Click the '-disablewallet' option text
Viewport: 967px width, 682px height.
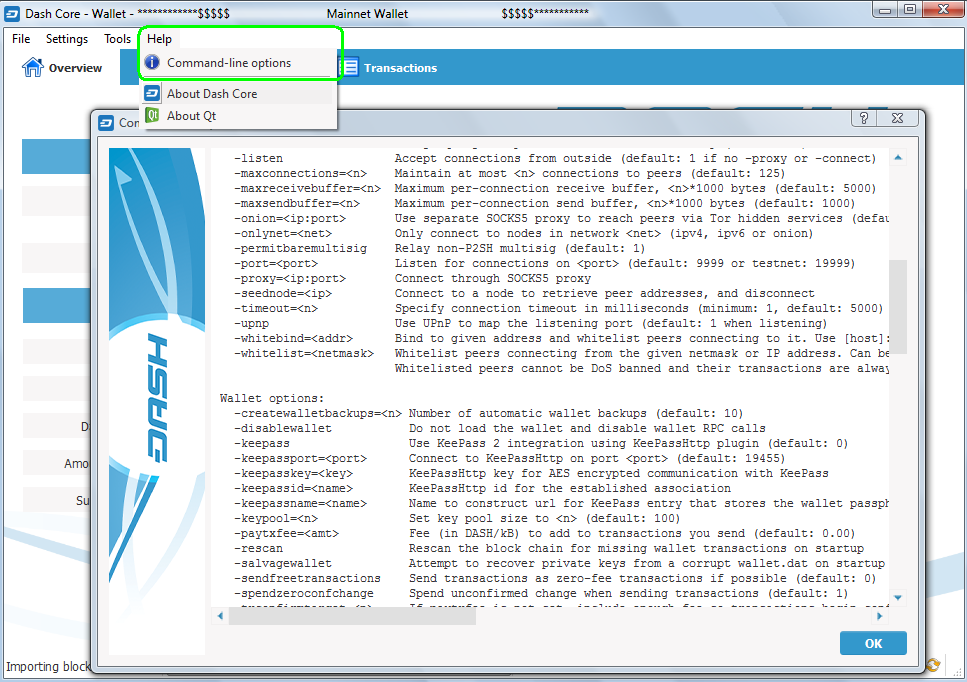(x=282, y=428)
